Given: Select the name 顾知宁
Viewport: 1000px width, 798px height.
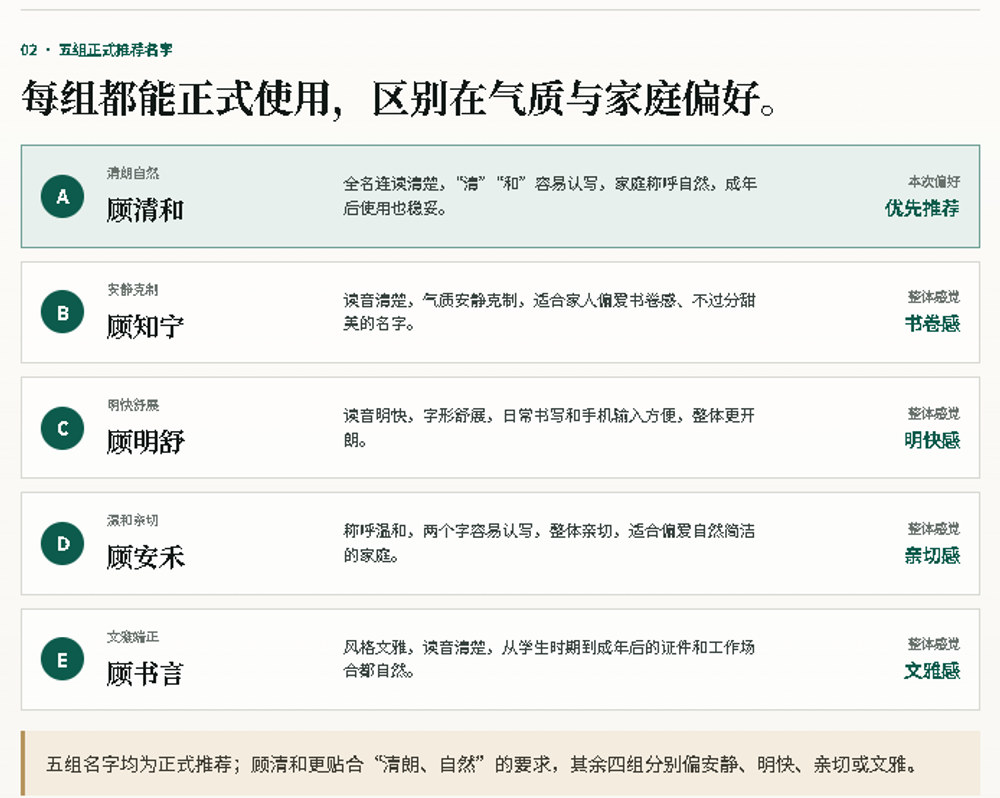Looking at the screenshot, I should click(145, 327).
